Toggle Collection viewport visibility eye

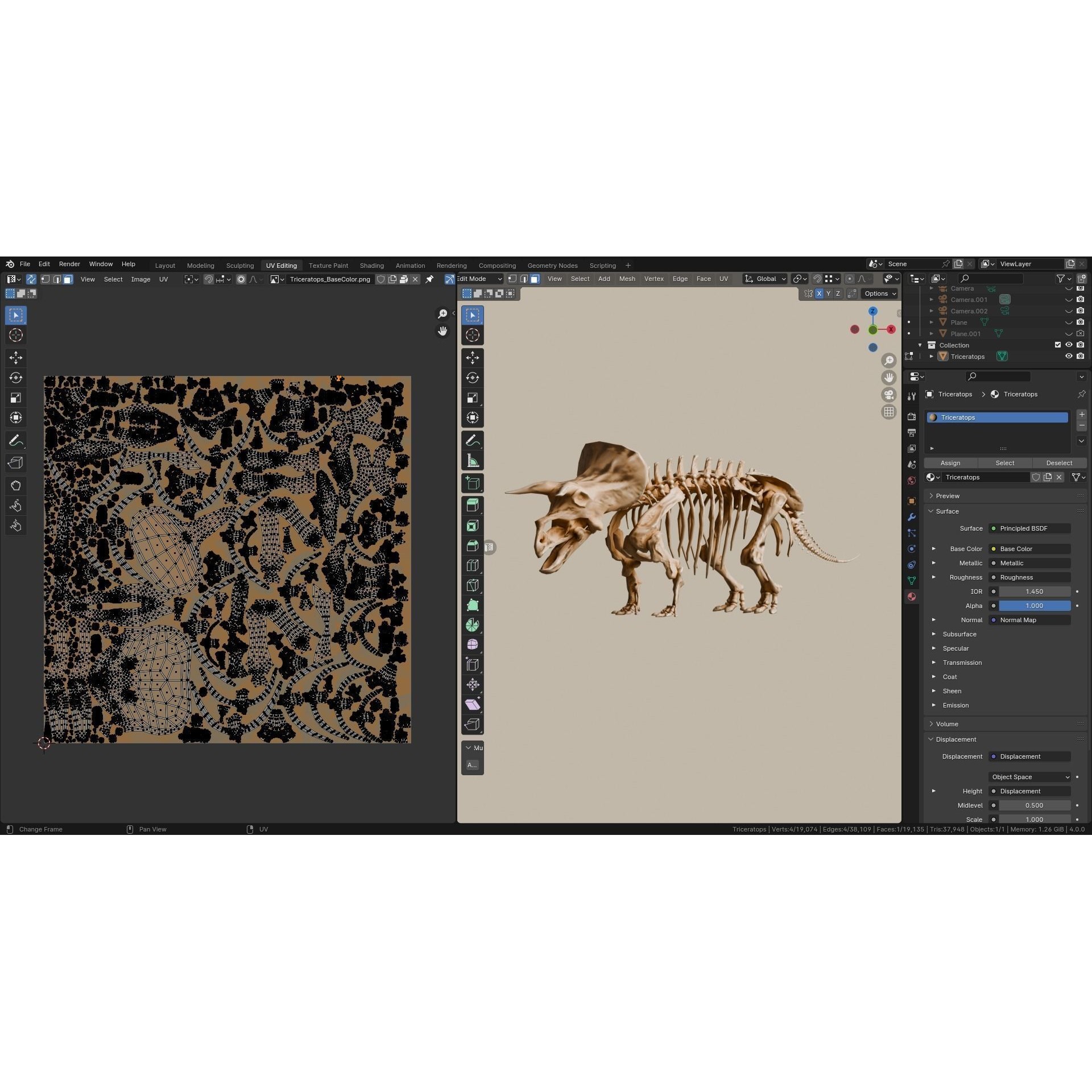1069,345
